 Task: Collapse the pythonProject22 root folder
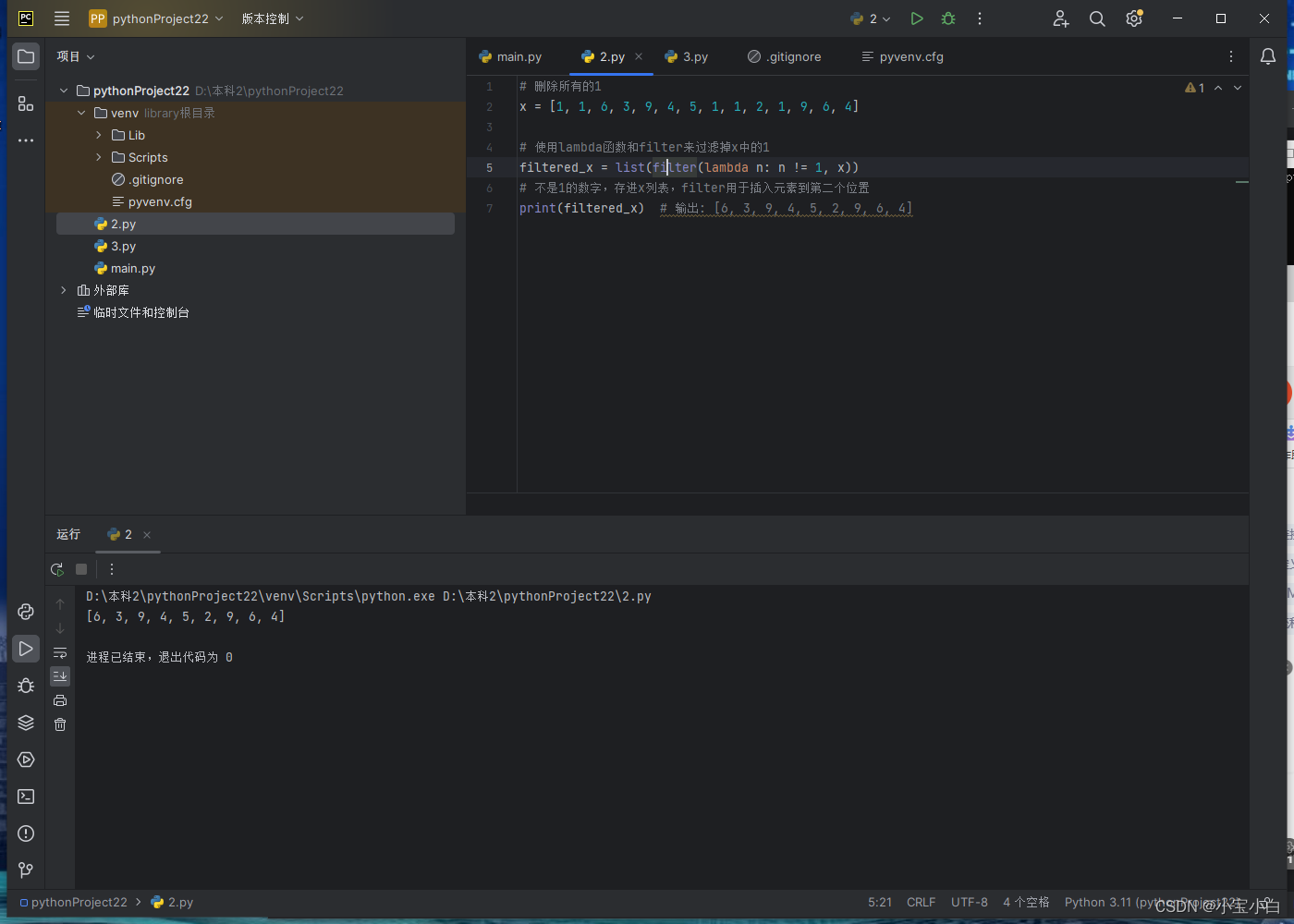(64, 91)
